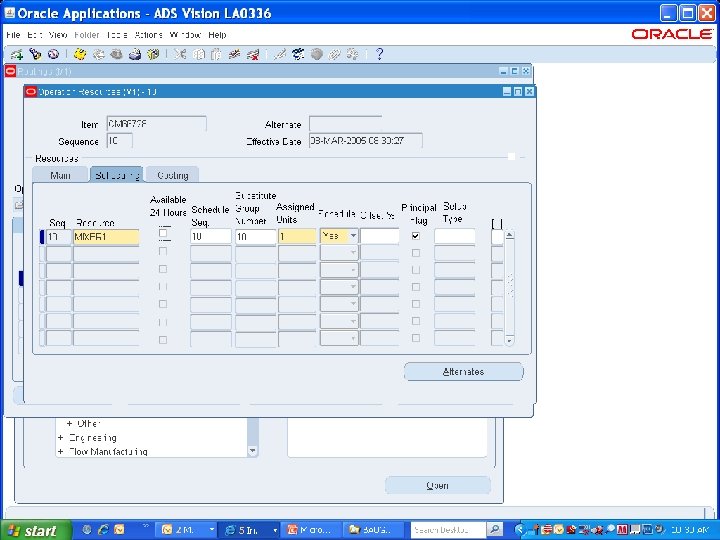
Task: Open the Edit menu
Action: pos(35,35)
